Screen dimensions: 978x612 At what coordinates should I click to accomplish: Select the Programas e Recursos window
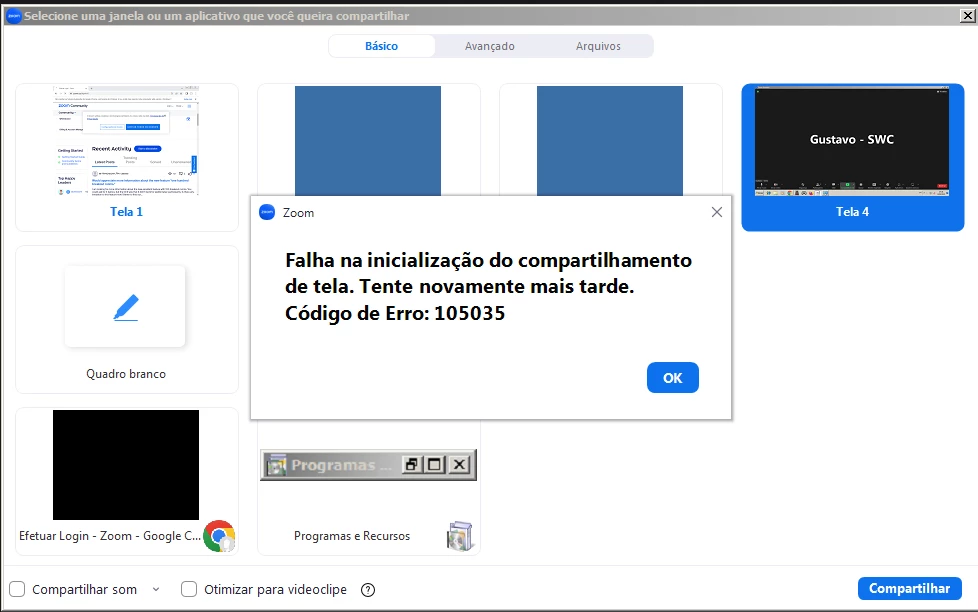point(369,487)
